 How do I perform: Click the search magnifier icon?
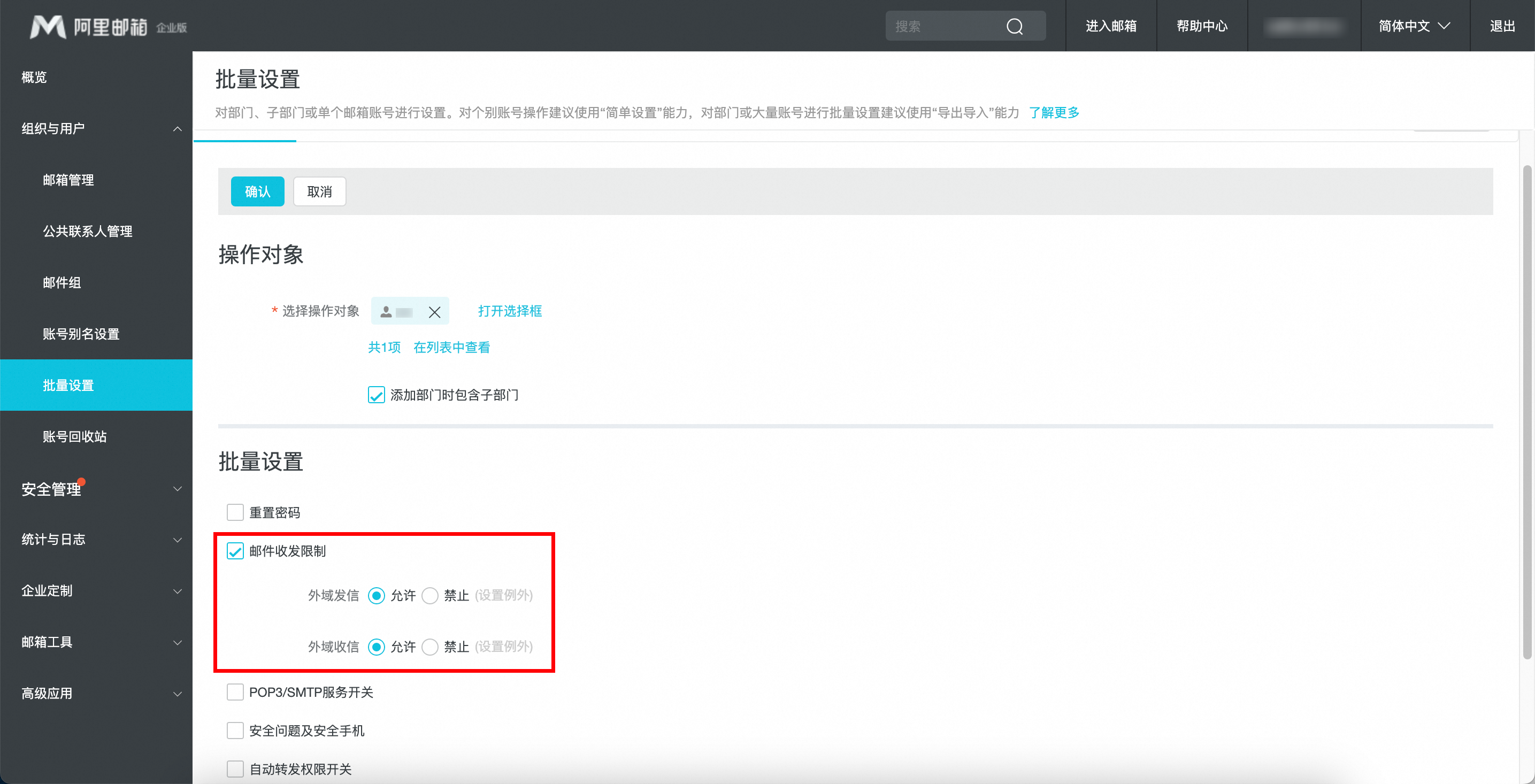pyautogui.click(x=1014, y=26)
